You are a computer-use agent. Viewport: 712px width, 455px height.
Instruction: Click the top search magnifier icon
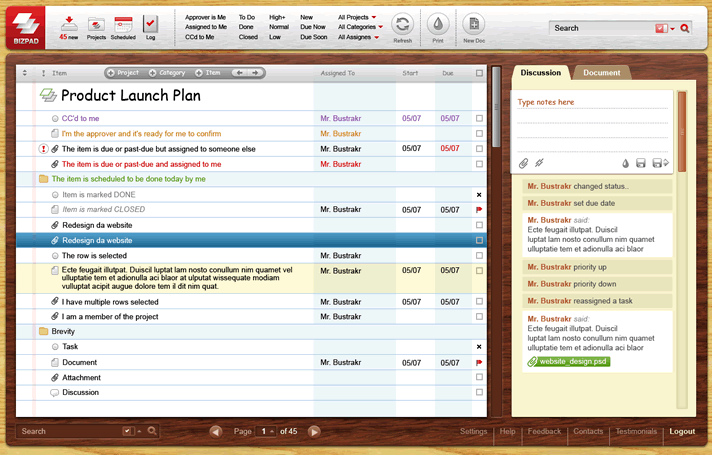click(685, 28)
